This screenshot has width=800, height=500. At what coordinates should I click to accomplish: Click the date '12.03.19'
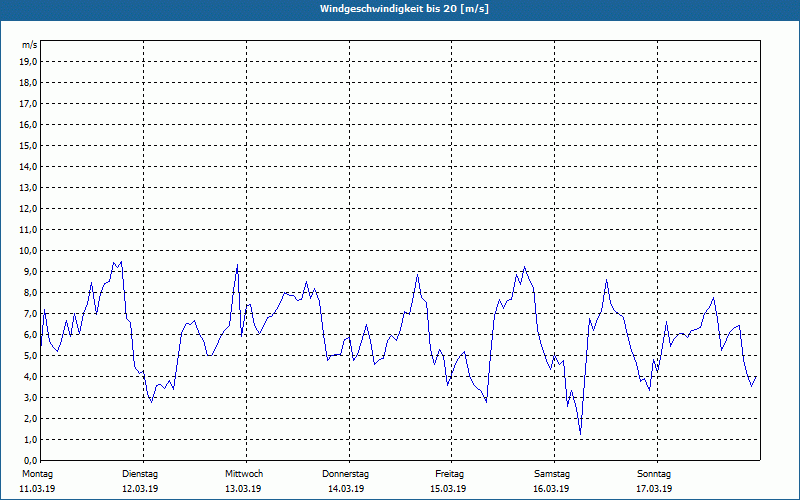(x=140, y=489)
